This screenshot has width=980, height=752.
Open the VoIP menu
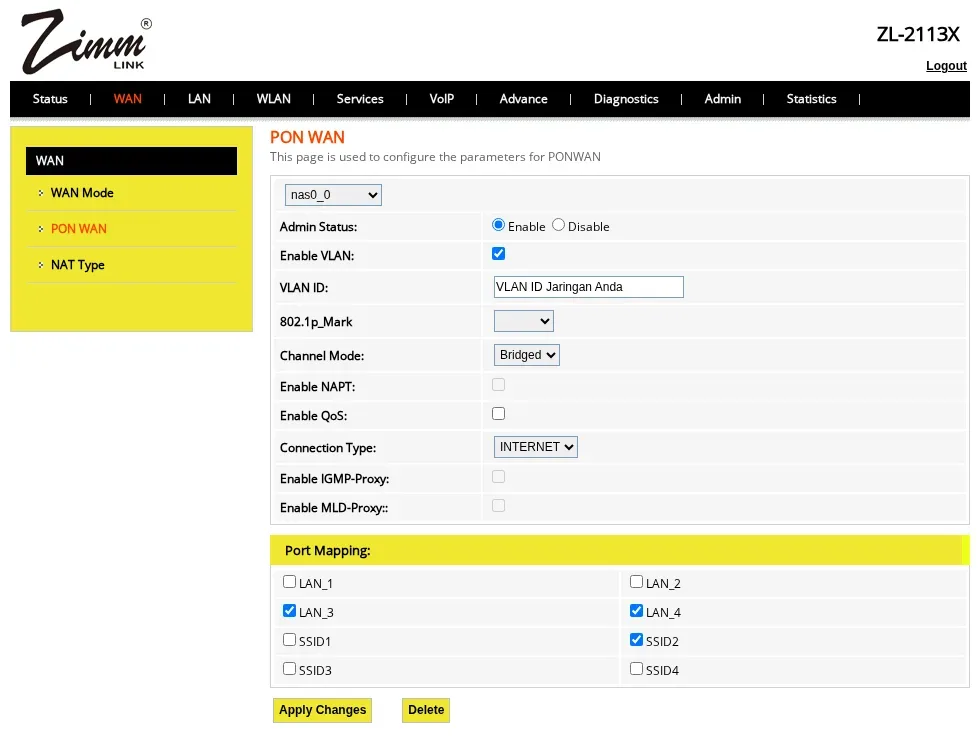[x=442, y=99]
